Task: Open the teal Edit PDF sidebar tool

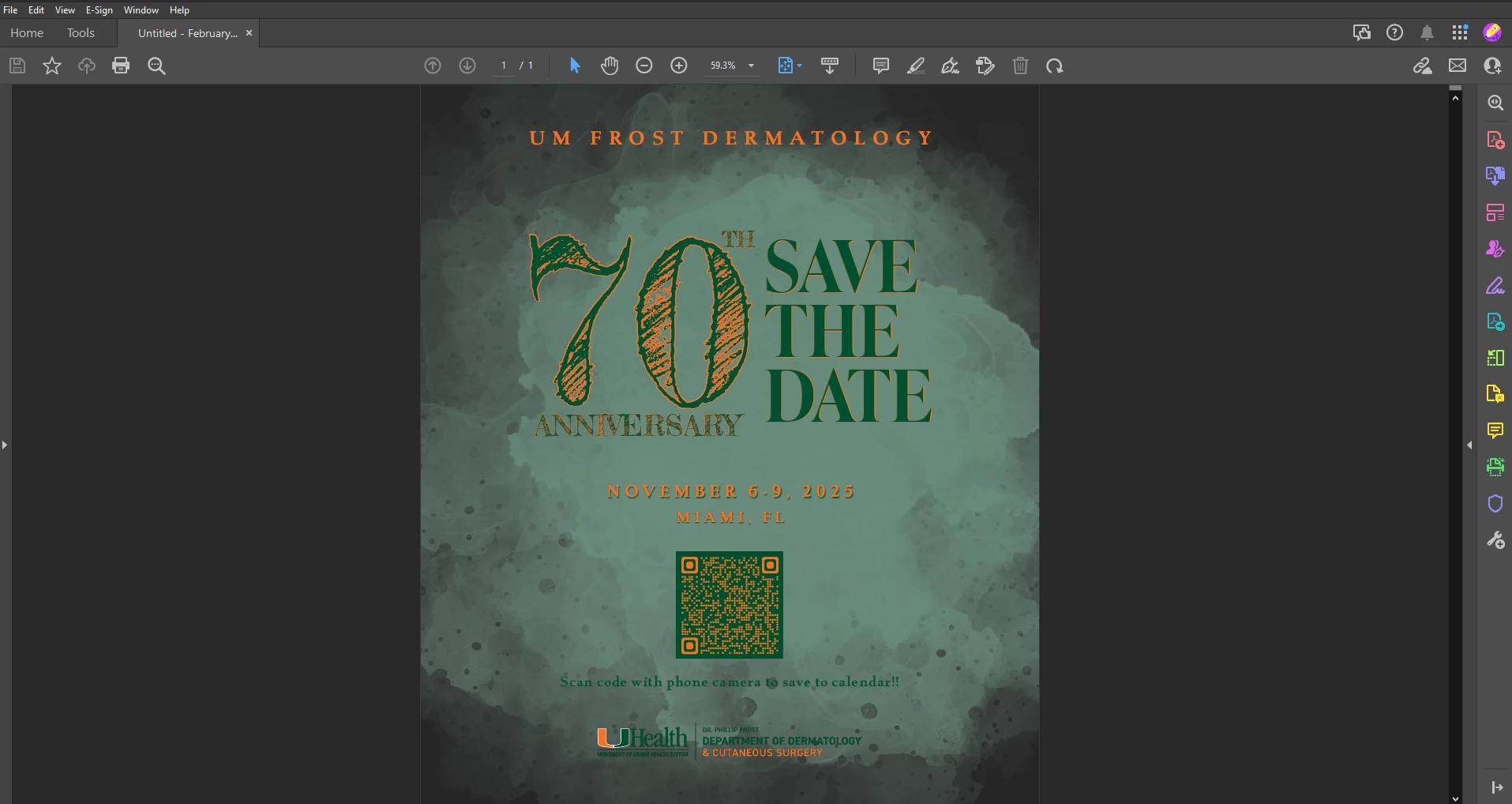Action: (1495, 321)
